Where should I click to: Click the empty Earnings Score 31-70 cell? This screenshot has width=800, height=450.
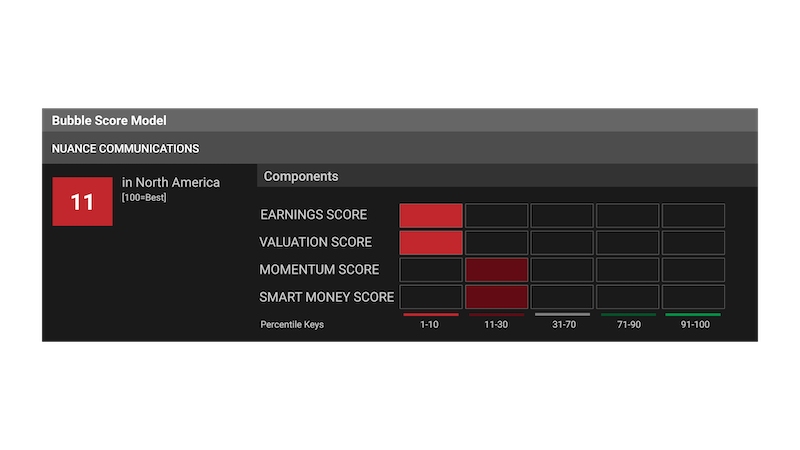tap(562, 215)
